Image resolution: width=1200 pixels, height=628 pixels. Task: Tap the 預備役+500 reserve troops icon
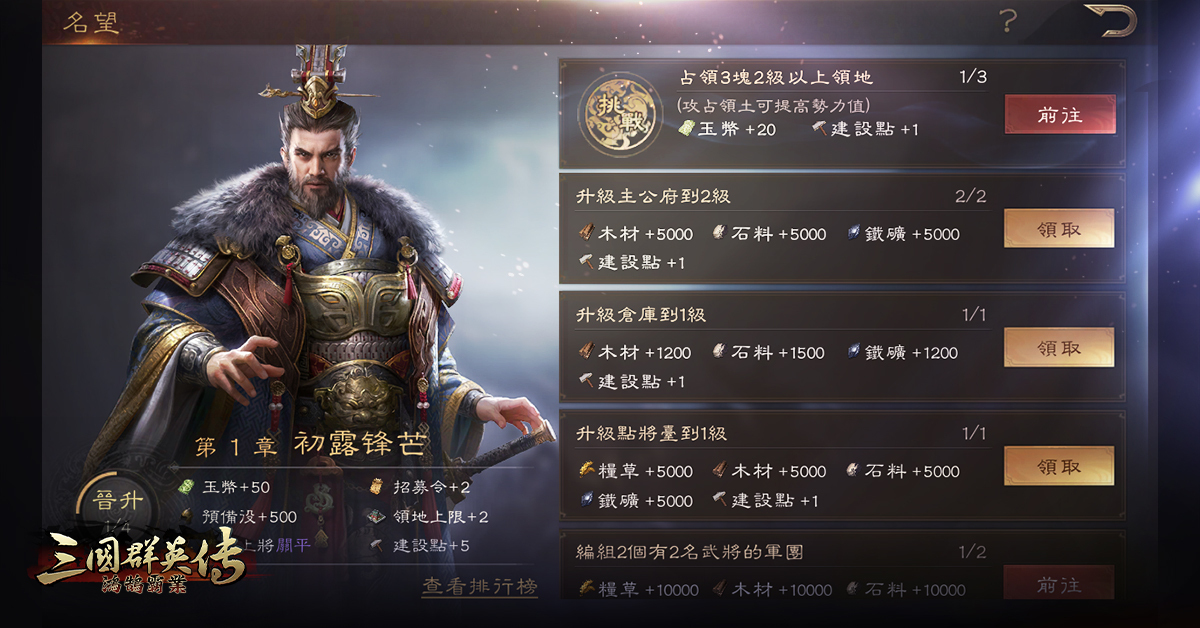click(185, 517)
